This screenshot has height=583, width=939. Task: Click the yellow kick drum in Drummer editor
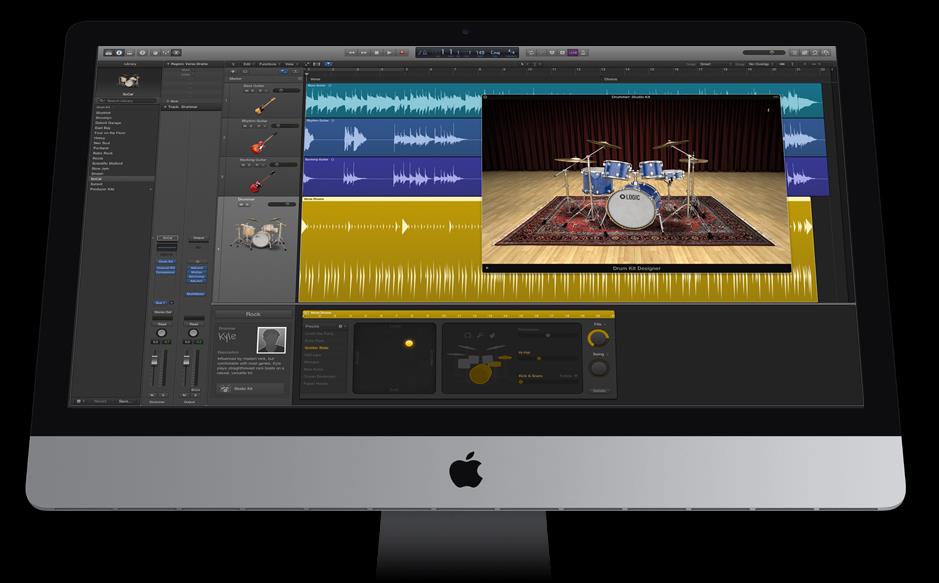tap(480, 374)
